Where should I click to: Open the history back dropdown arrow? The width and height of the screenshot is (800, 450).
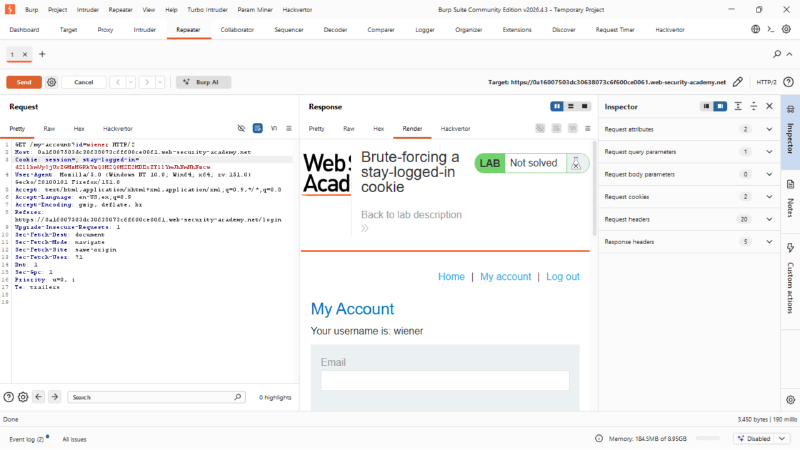click(131, 82)
